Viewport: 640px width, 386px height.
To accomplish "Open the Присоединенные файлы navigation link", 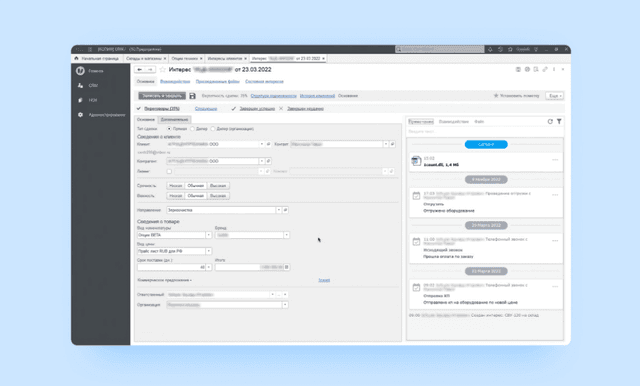I will tap(218, 82).
